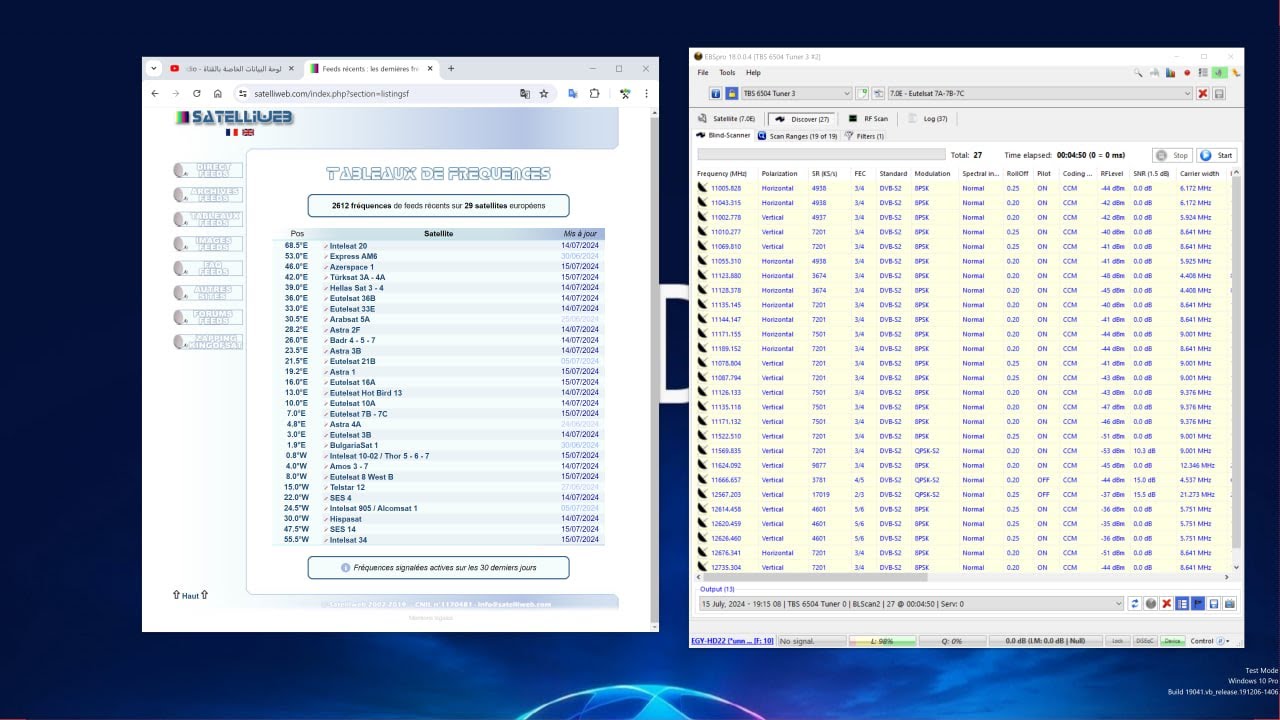This screenshot has width=1280, height=720.
Task: Click the Lock indicator in the status bar
Action: pos(1118,641)
